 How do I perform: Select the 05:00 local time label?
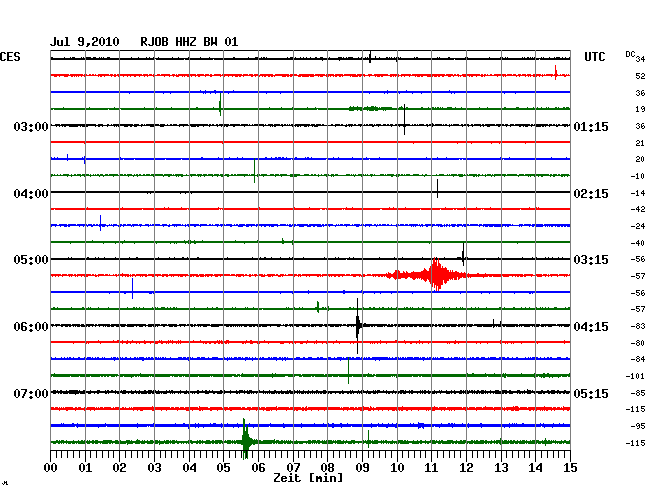coord(31,260)
